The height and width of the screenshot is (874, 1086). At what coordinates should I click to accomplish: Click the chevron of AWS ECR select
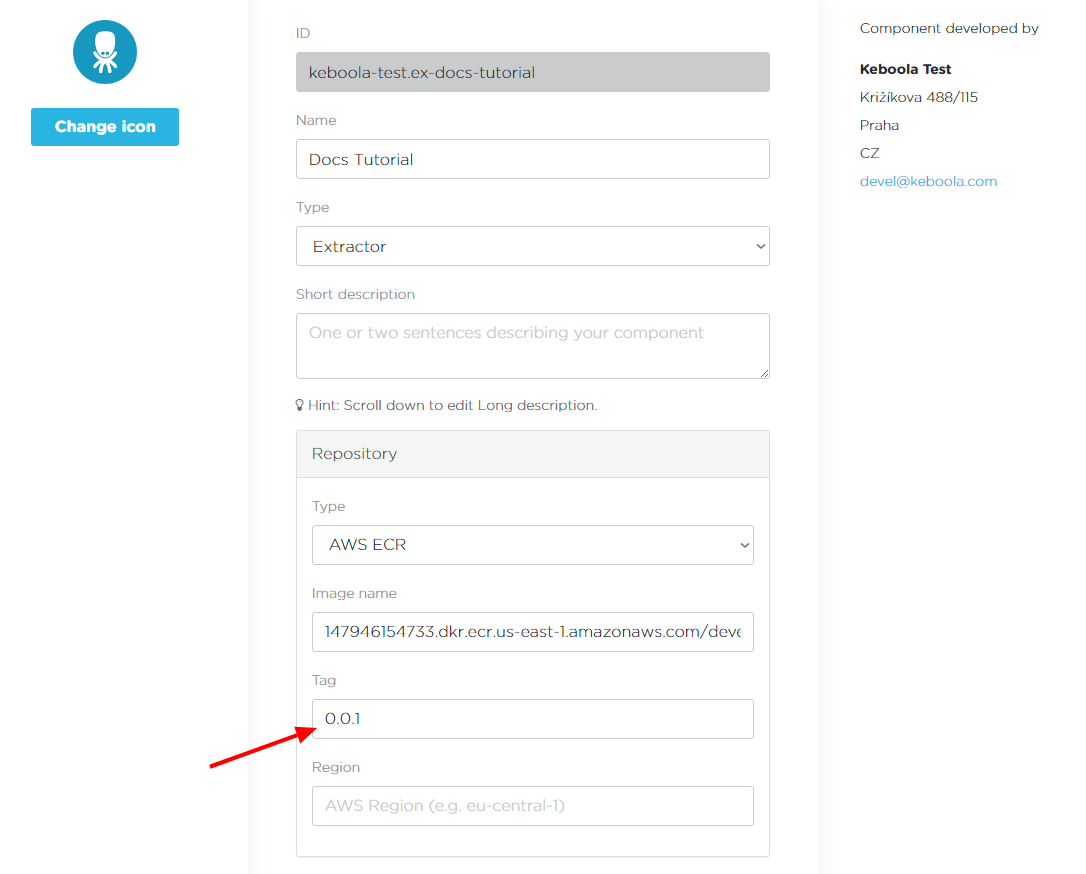pyautogui.click(x=745, y=545)
